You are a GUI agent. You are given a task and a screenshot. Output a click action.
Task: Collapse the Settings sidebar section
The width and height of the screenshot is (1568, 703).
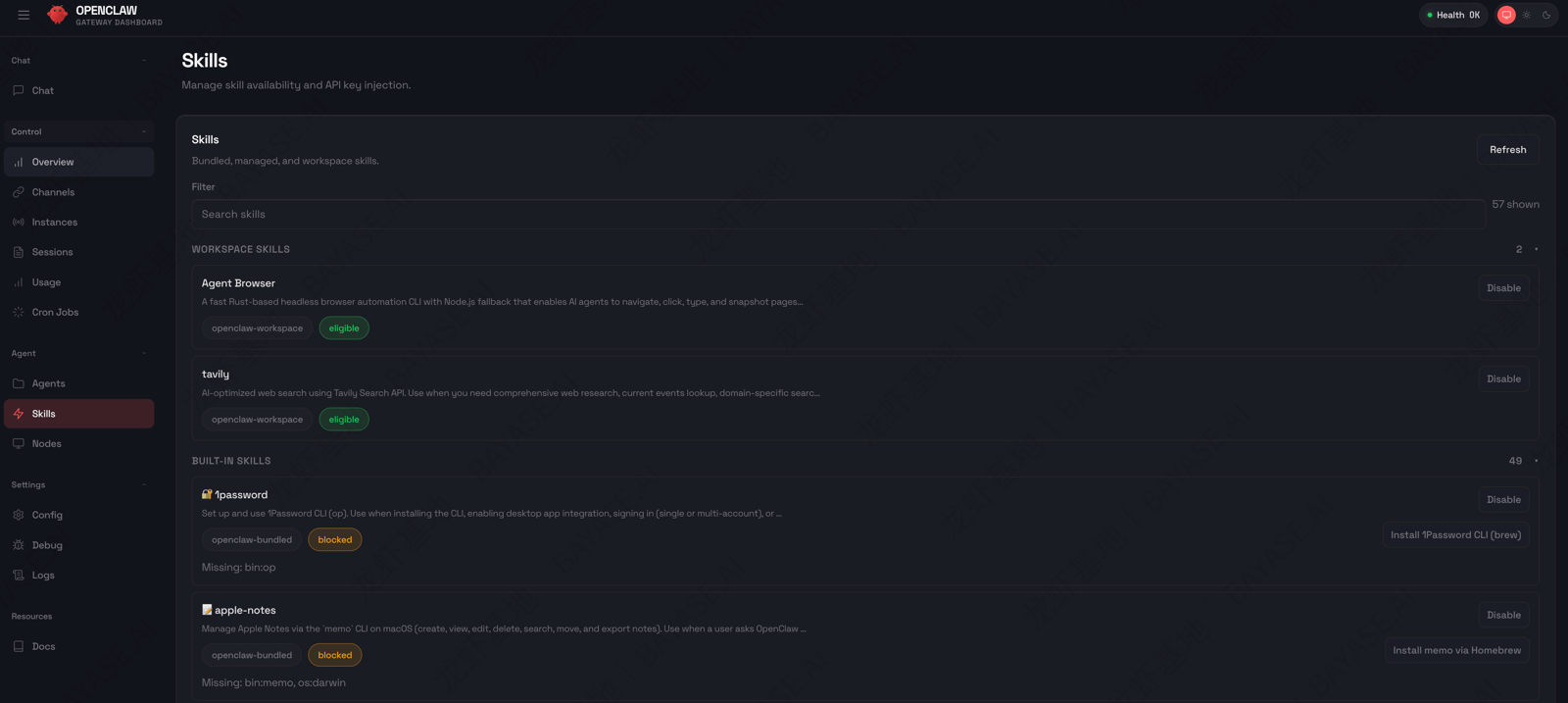tap(144, 484)
